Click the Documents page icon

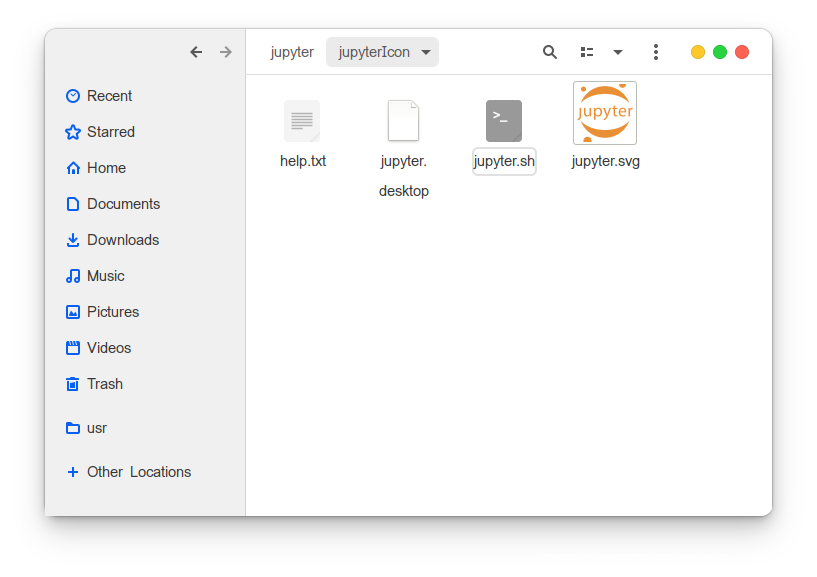(73, 204)
